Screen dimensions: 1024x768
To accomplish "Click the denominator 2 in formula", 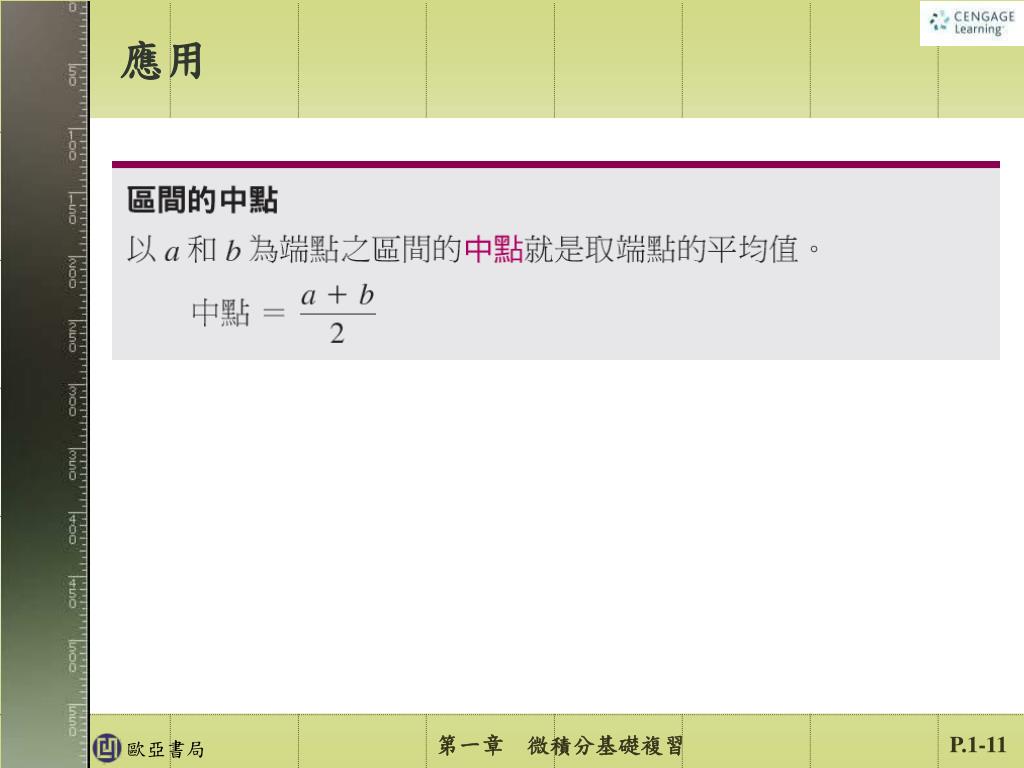I will click(337, 334).
